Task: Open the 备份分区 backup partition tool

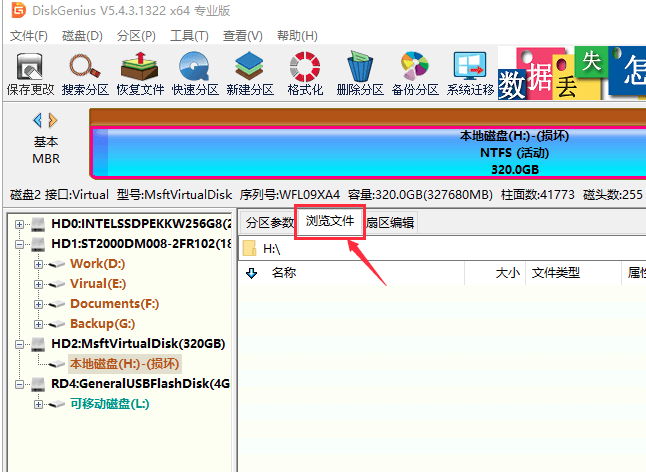Action: pyautogui.click(x=415, y=73)
